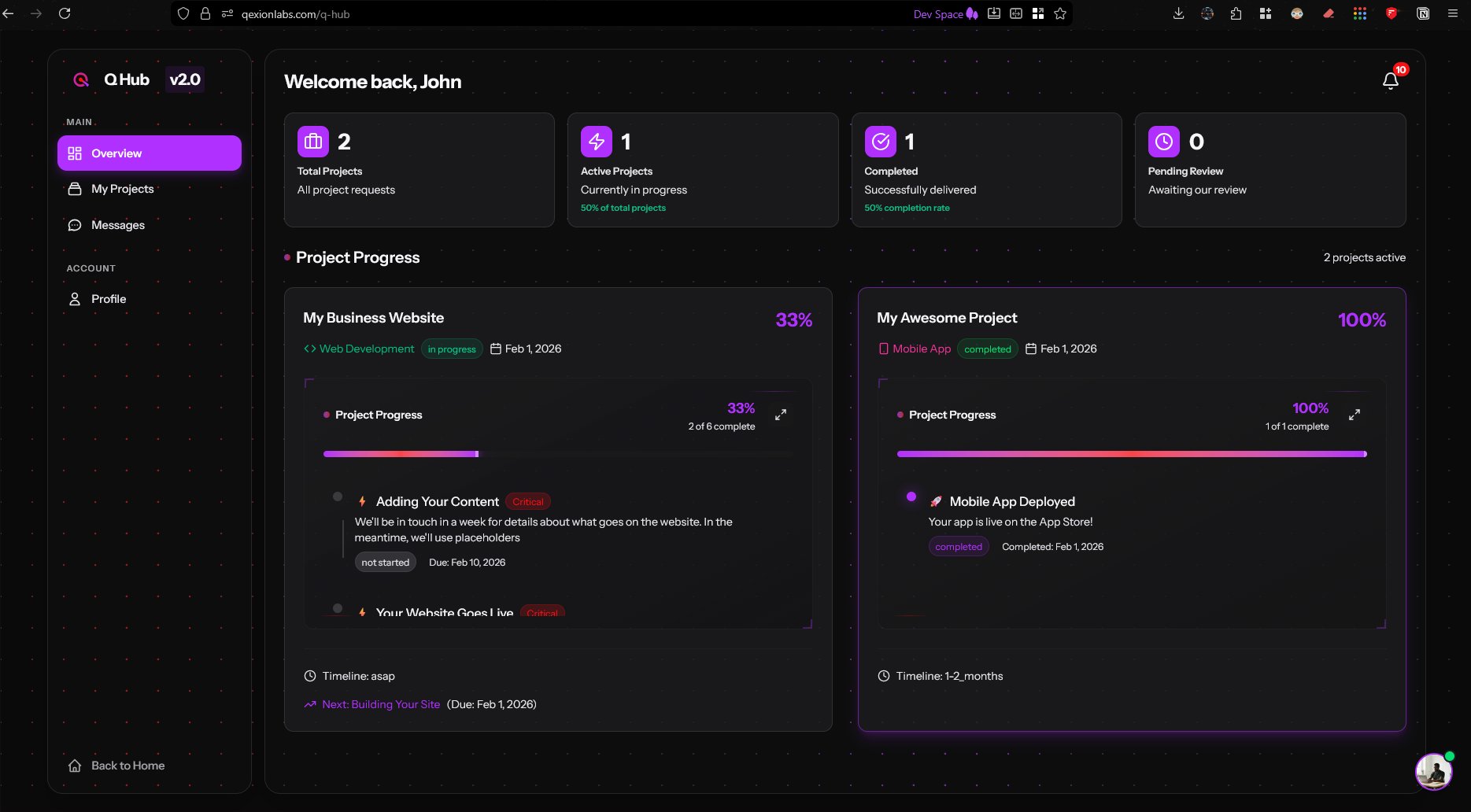The image size is (1471, 812).
Task: Open Profile under the Account section
Action: [108, 299]
